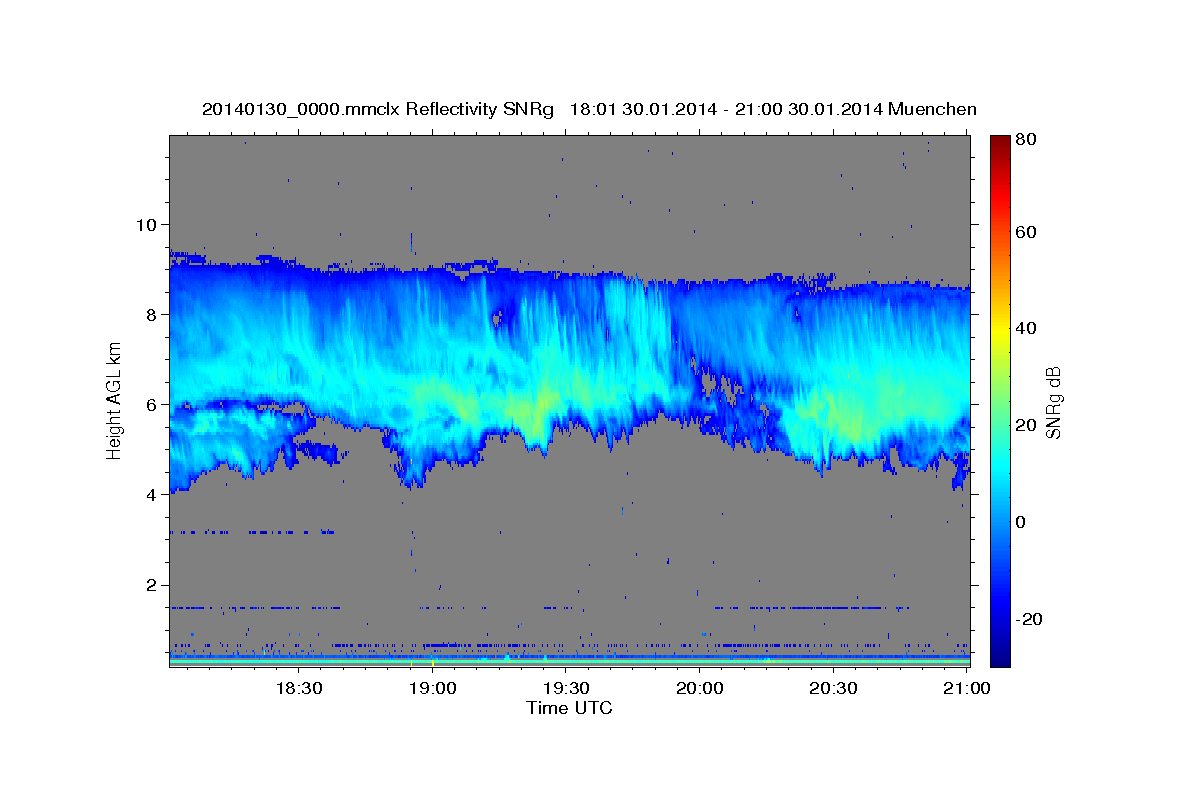Click the 19:30 time tick label

click(x=565, y=688)
